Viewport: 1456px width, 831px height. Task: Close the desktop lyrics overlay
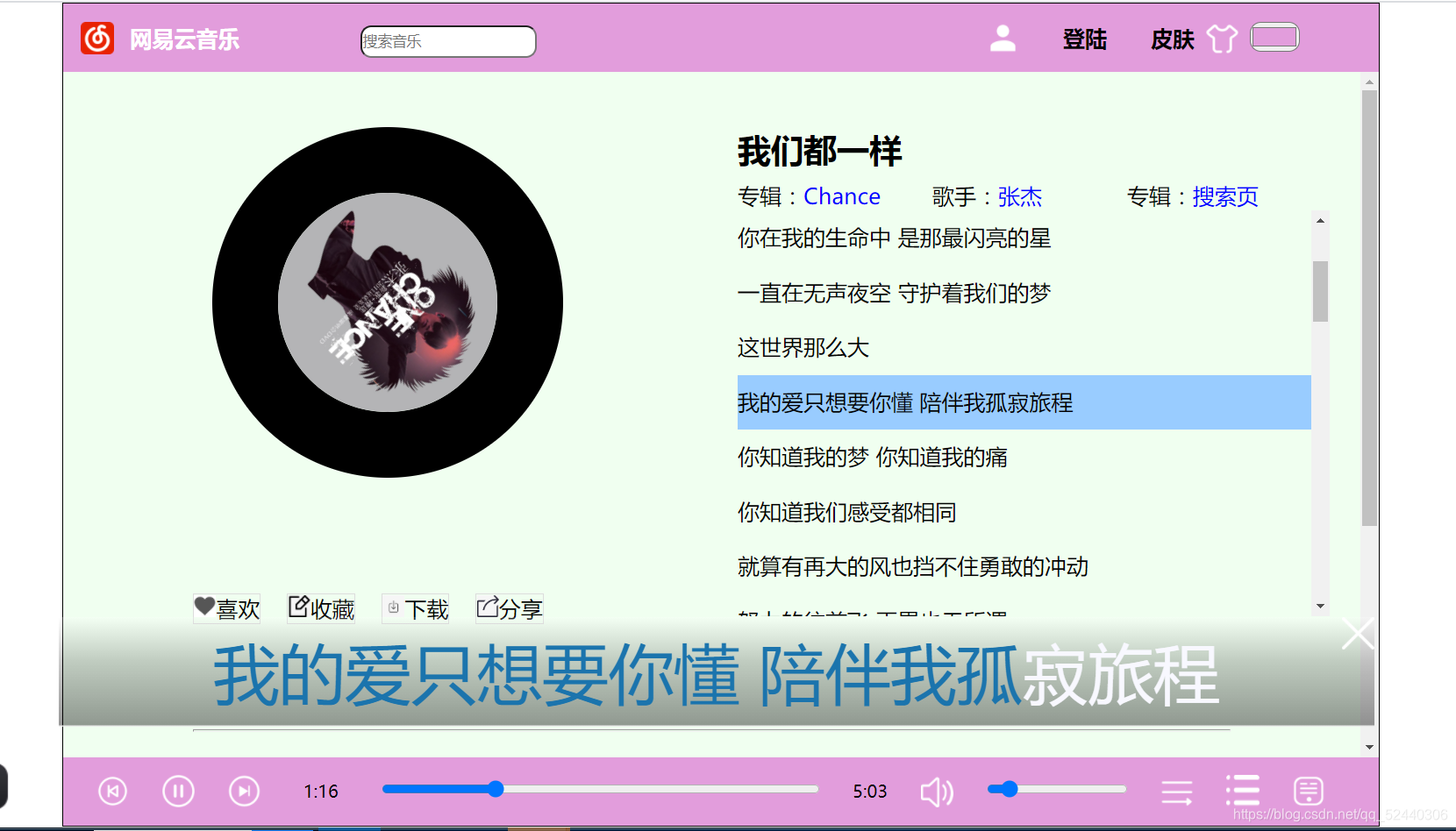tap(1358, 634)
